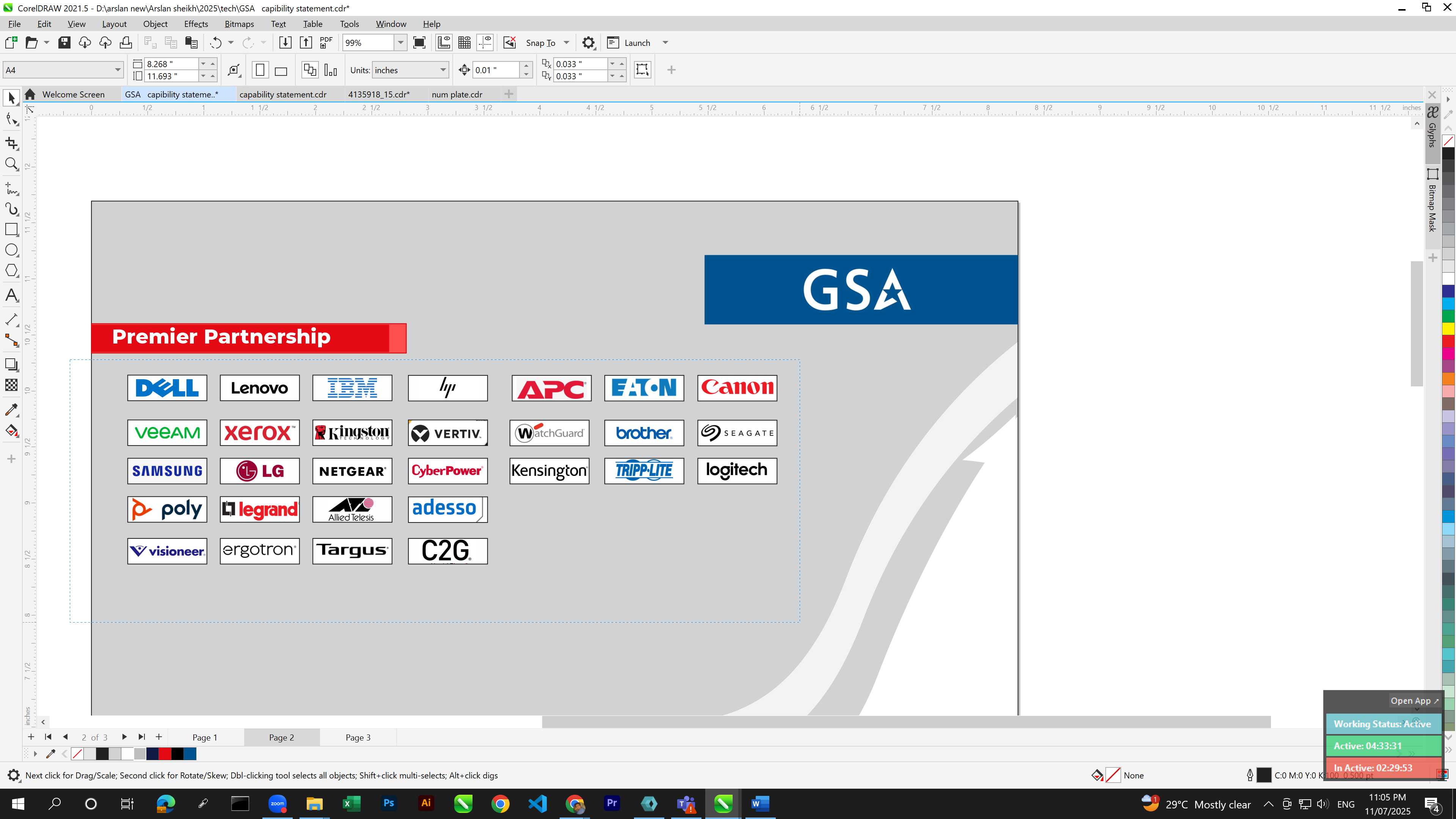1456x819 pixels.
Task: Select the Connector tool
Action: [x=11, y=340]
